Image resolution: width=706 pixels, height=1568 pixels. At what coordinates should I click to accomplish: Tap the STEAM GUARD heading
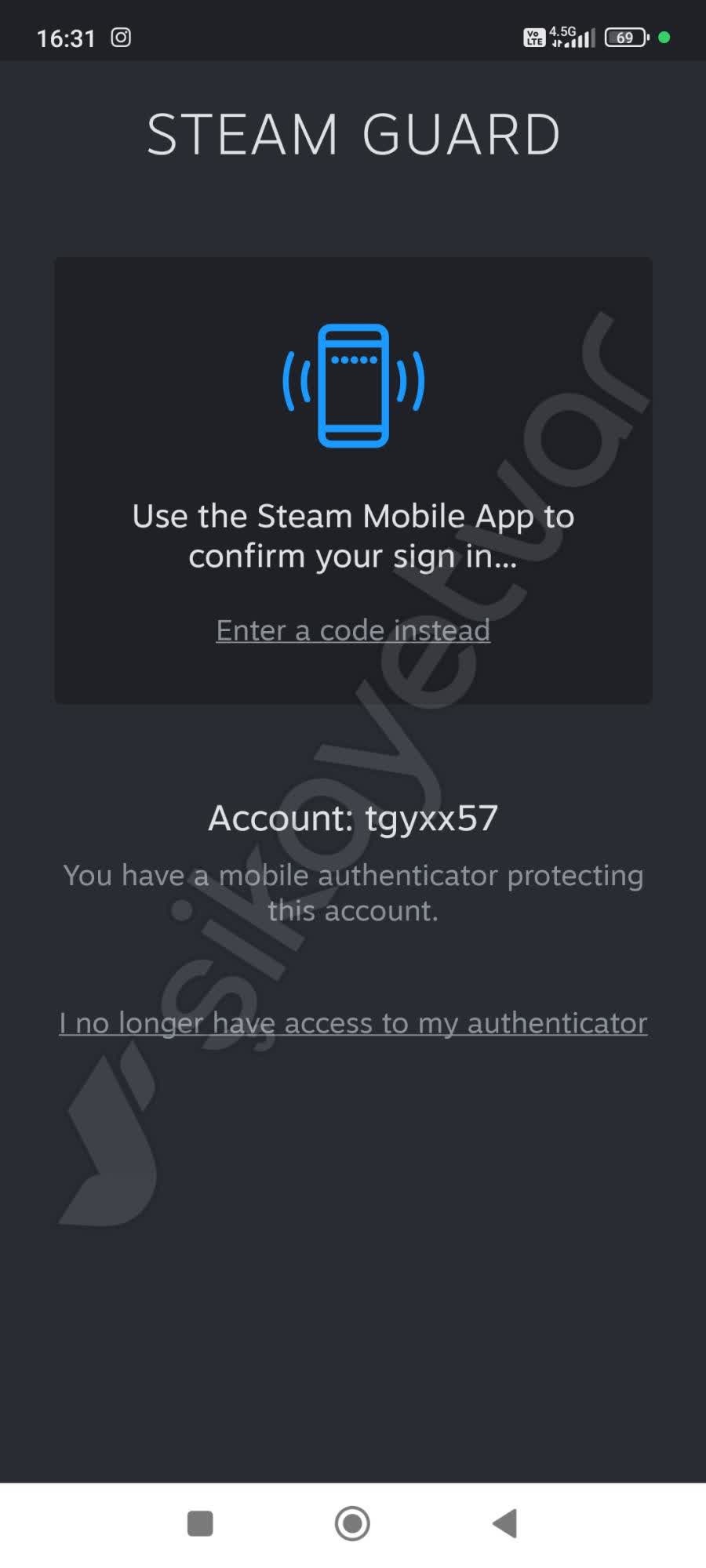pos(354,134)
